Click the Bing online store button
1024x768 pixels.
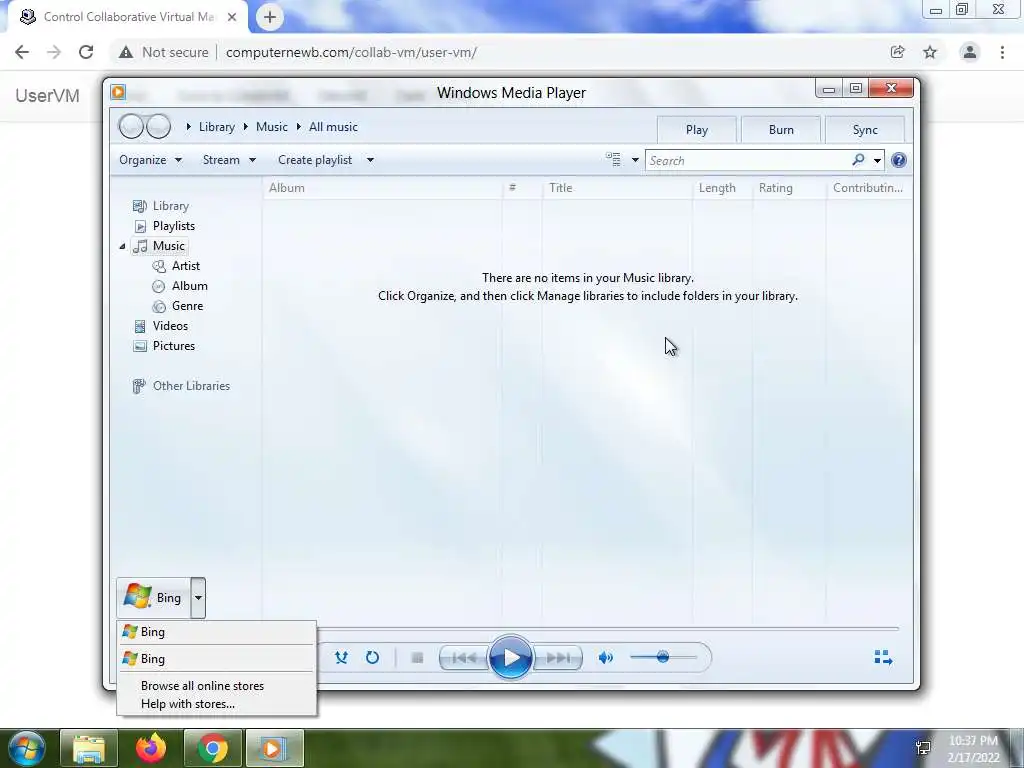[x=154, y=598]
